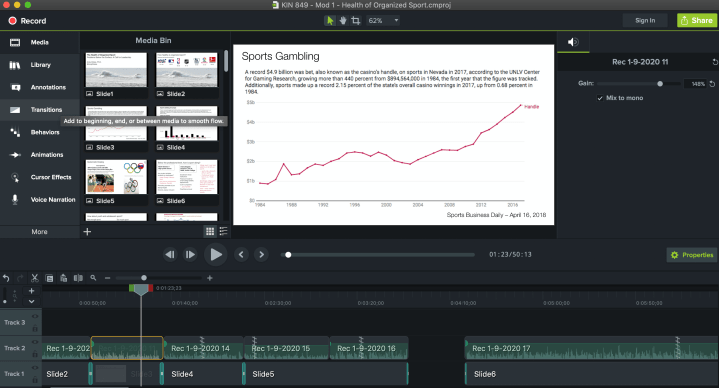This screenshot has width=719, height=388.
Task: Add a new track with plus button
Action: pyautogui.click(x=31, y=291)
